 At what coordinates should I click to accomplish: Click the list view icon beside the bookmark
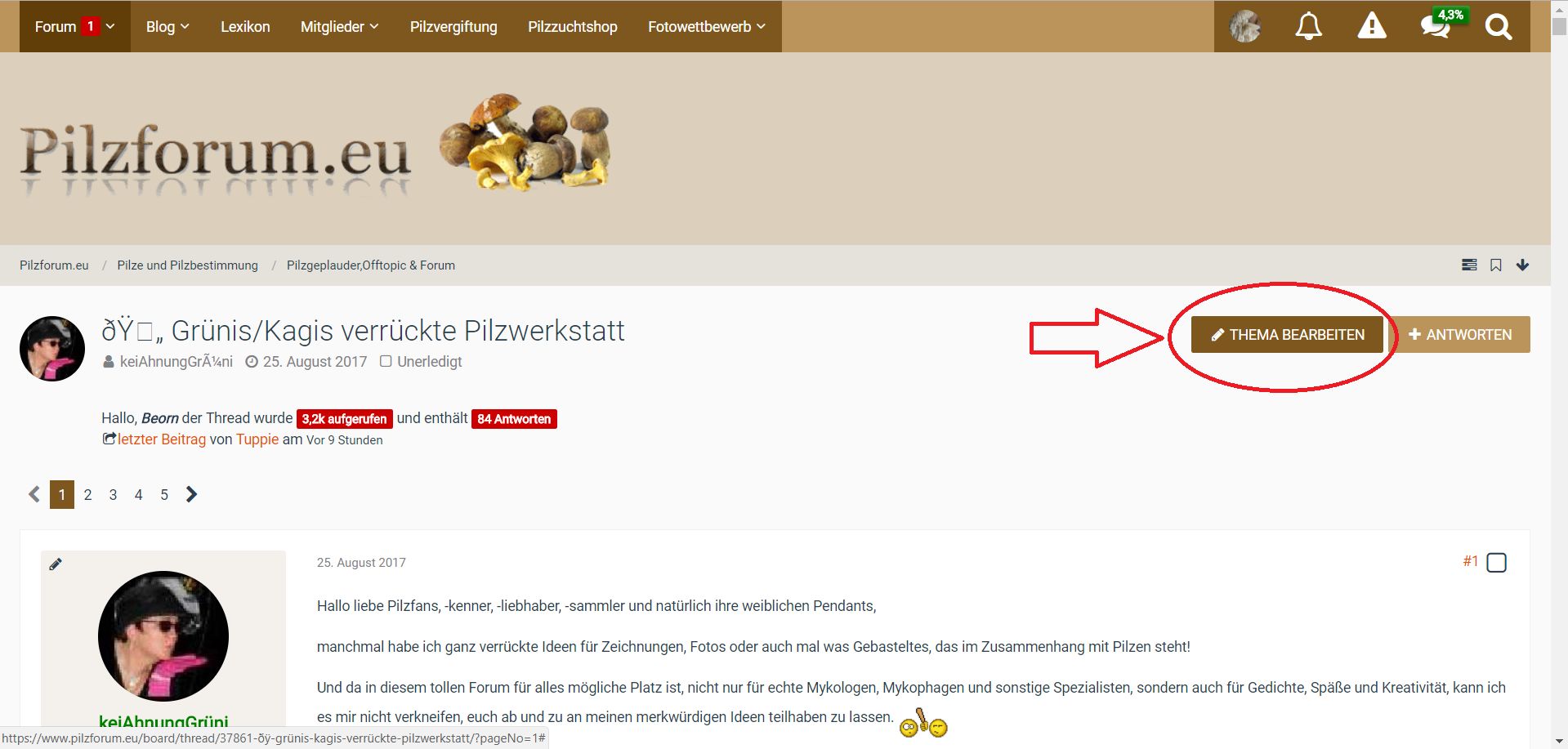click(x=1469, y=265)
